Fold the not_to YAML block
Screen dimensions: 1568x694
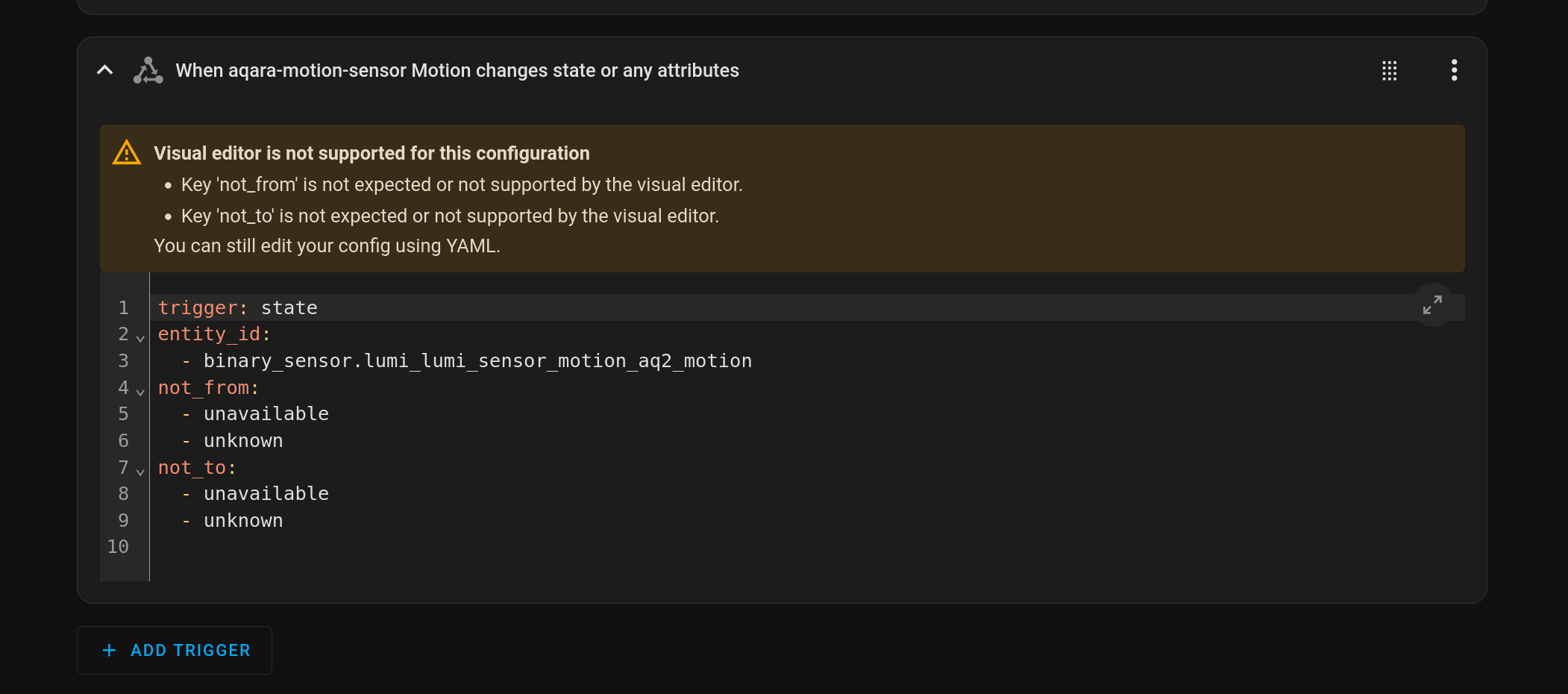click(x=140, y=472)
